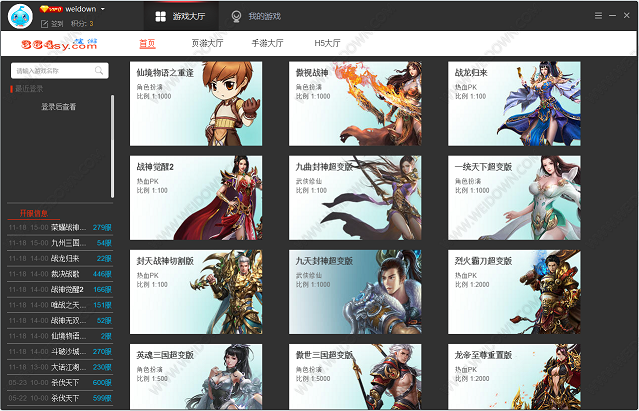Click the blue mascot user avatar
Screen dimensions: 639x411
click(x=20, y=16)
